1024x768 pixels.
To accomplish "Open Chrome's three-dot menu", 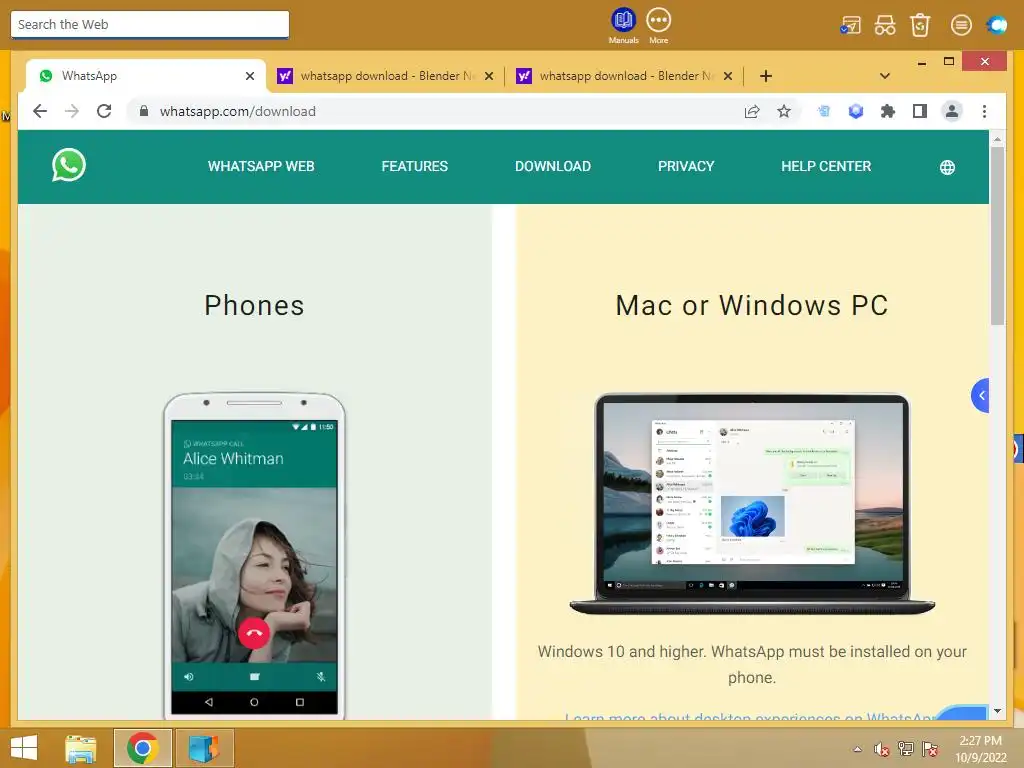I will 984,111.
